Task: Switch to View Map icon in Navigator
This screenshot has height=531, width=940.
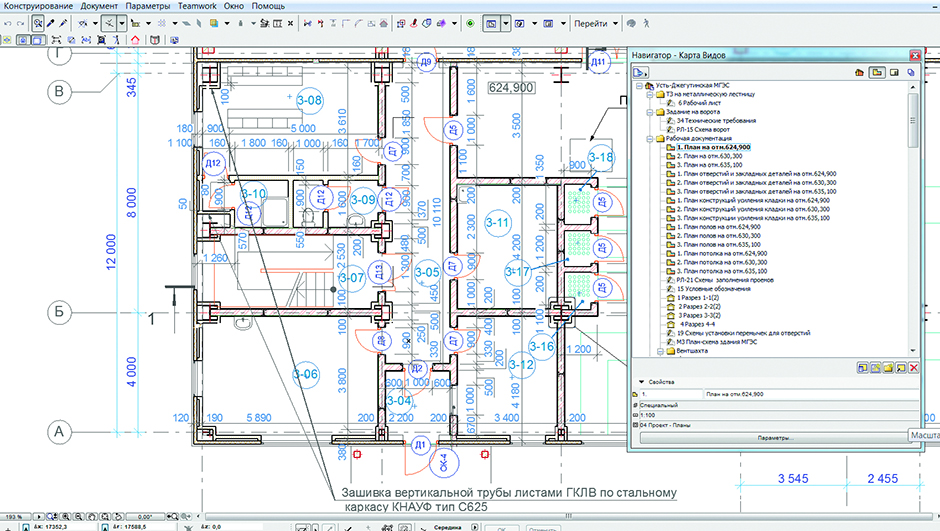Action: coord(876,73)
